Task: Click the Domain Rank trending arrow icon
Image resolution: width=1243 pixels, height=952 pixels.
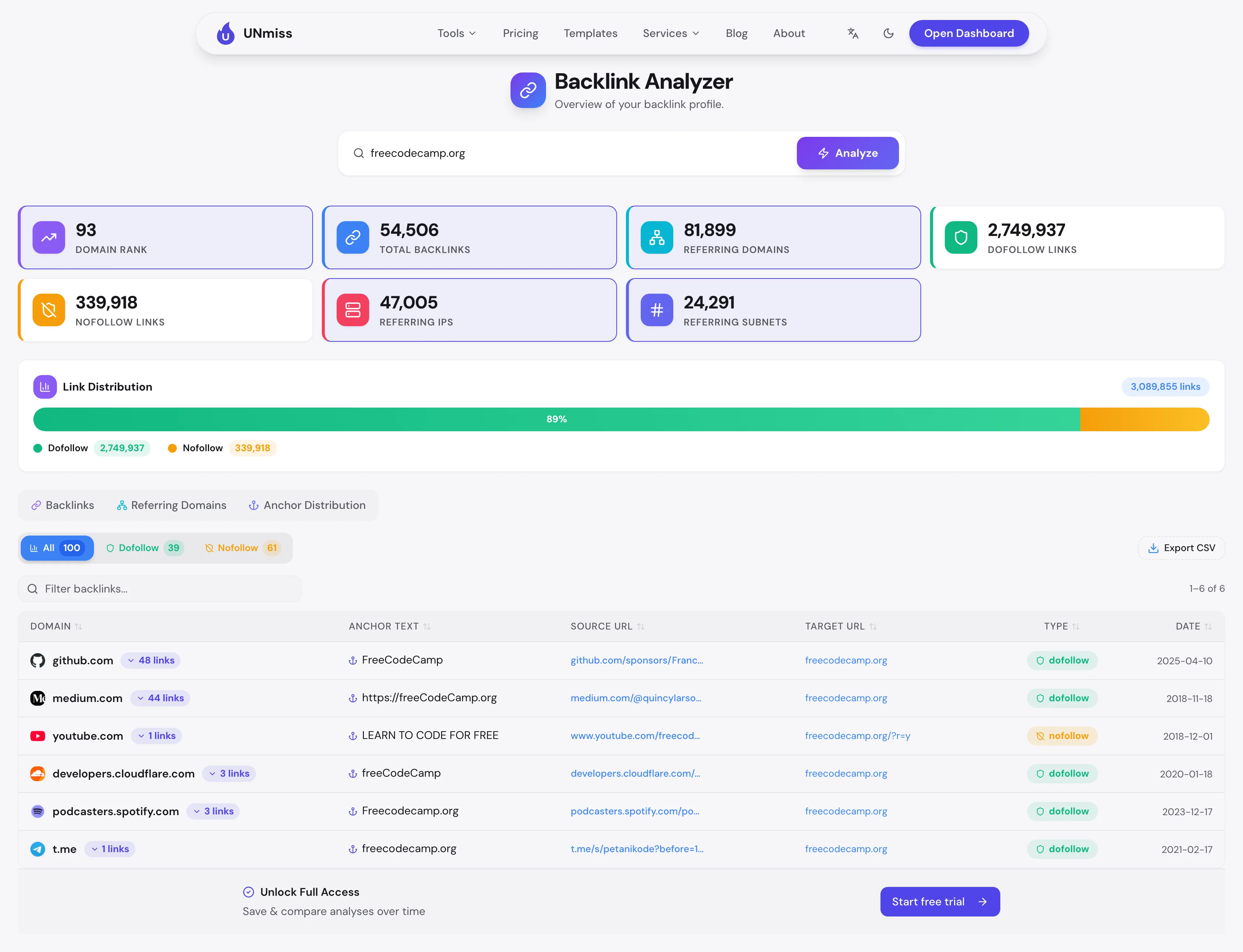Action: pyautogui.click(x=49, y=237)
